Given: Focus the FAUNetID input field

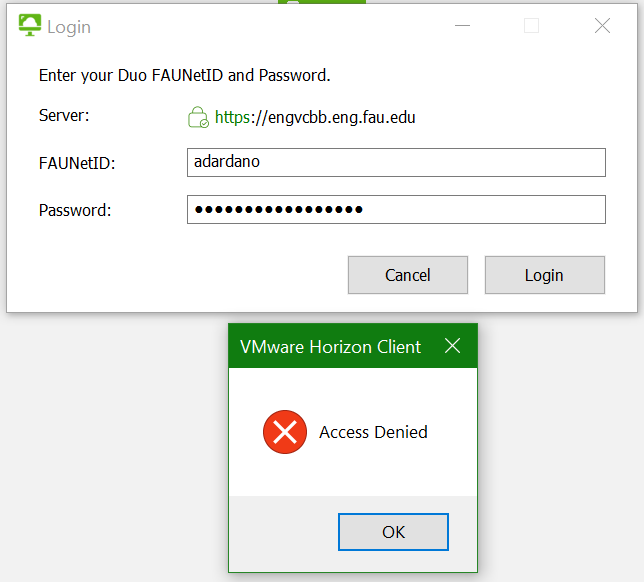Looking at the screenshot, I should [396, 162].
